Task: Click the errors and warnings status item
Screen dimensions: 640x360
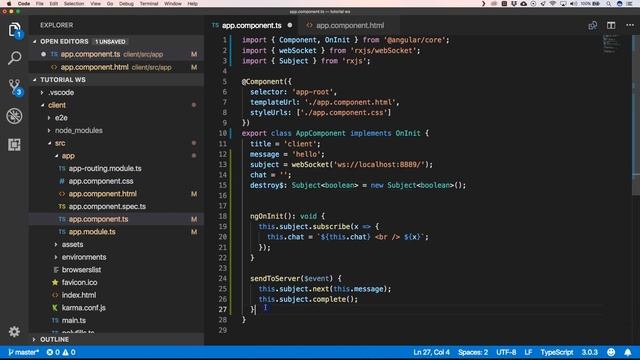Action: click(x=61, y=352)
